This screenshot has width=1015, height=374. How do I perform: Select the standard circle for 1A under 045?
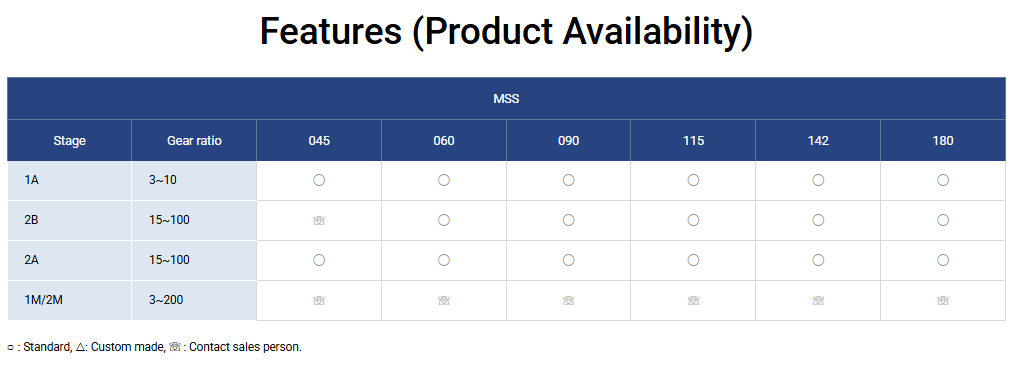[x=319, y=180]
